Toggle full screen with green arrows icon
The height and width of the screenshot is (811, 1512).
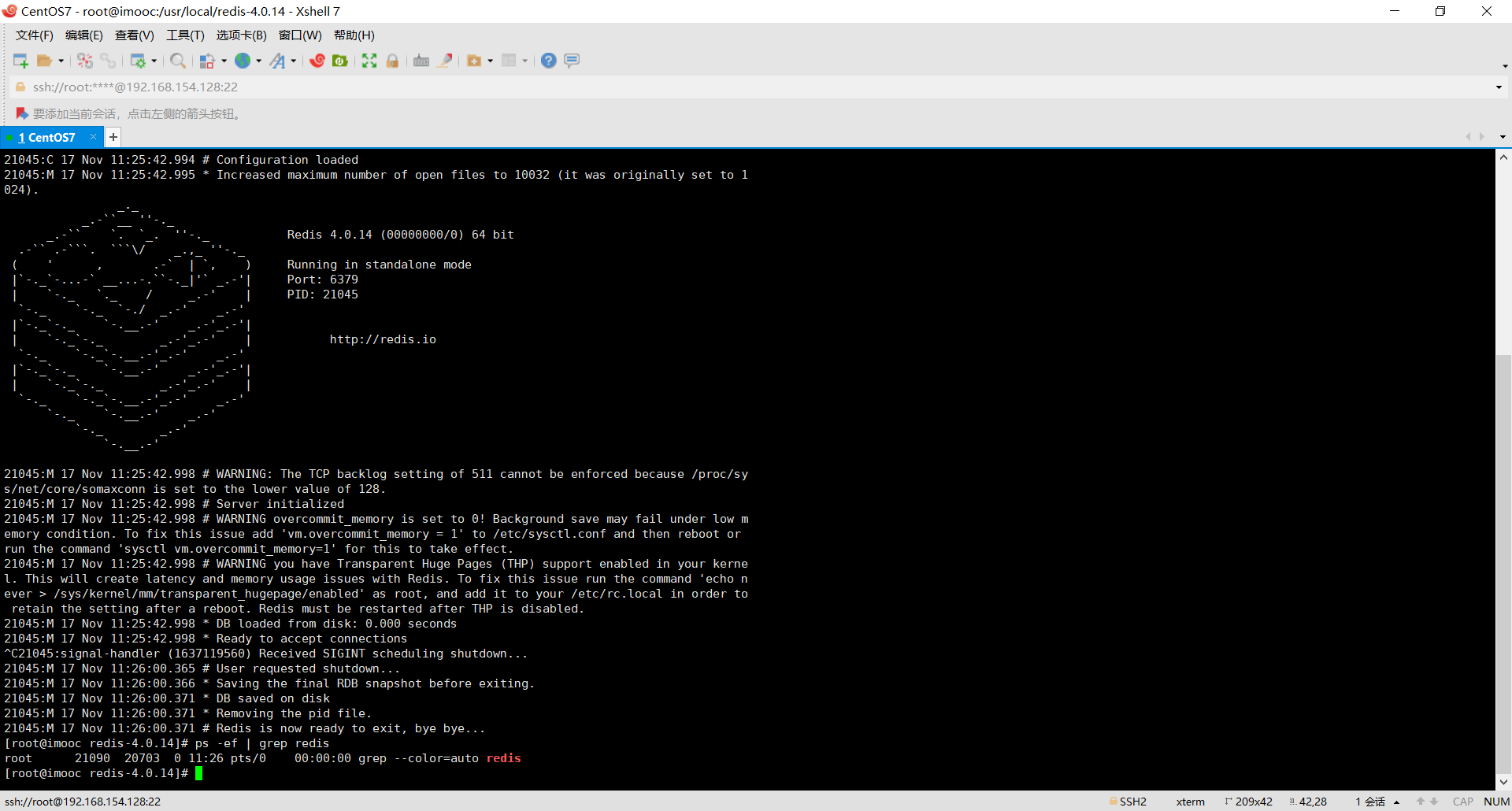point(369,61)
